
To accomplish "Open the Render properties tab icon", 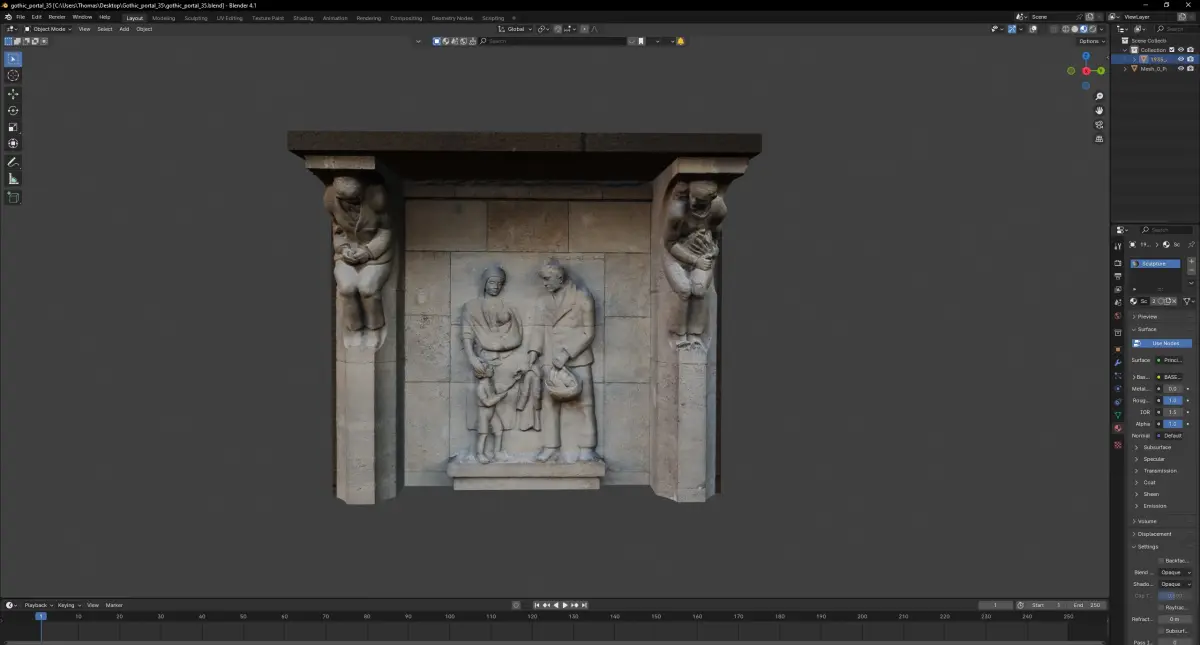I will click(1118, 263).
